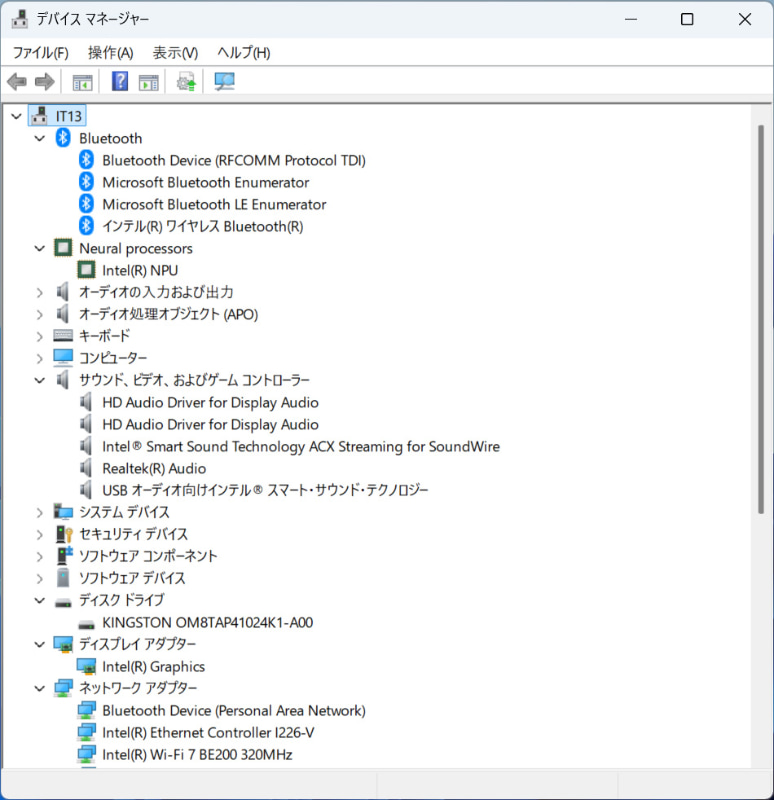Click the Device Manager title bar icon
The height and width of the screenshot is (800, 774).
tap(20, 19)
